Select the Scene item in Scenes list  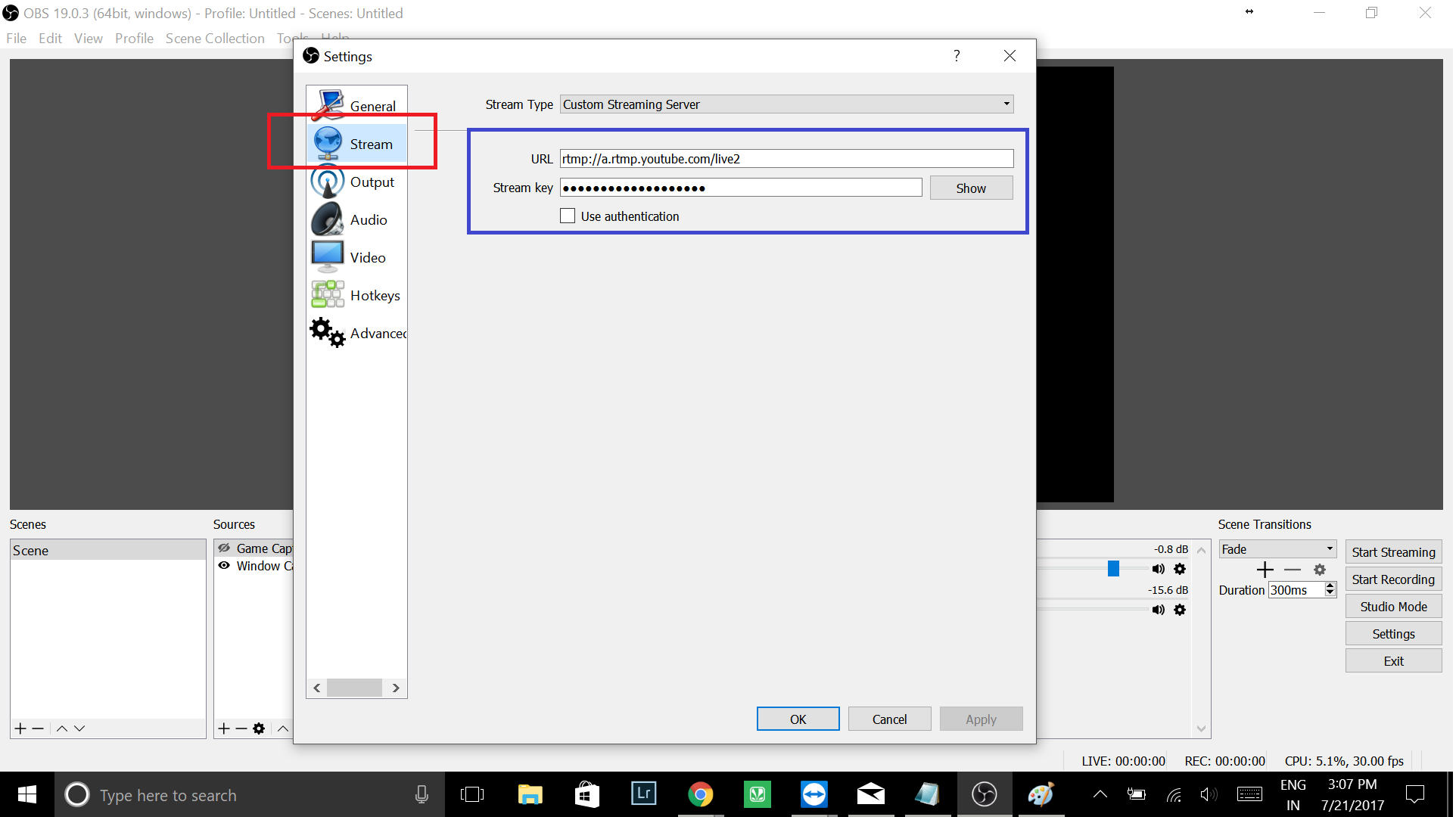pyautogui.click(x=108, y=551)
